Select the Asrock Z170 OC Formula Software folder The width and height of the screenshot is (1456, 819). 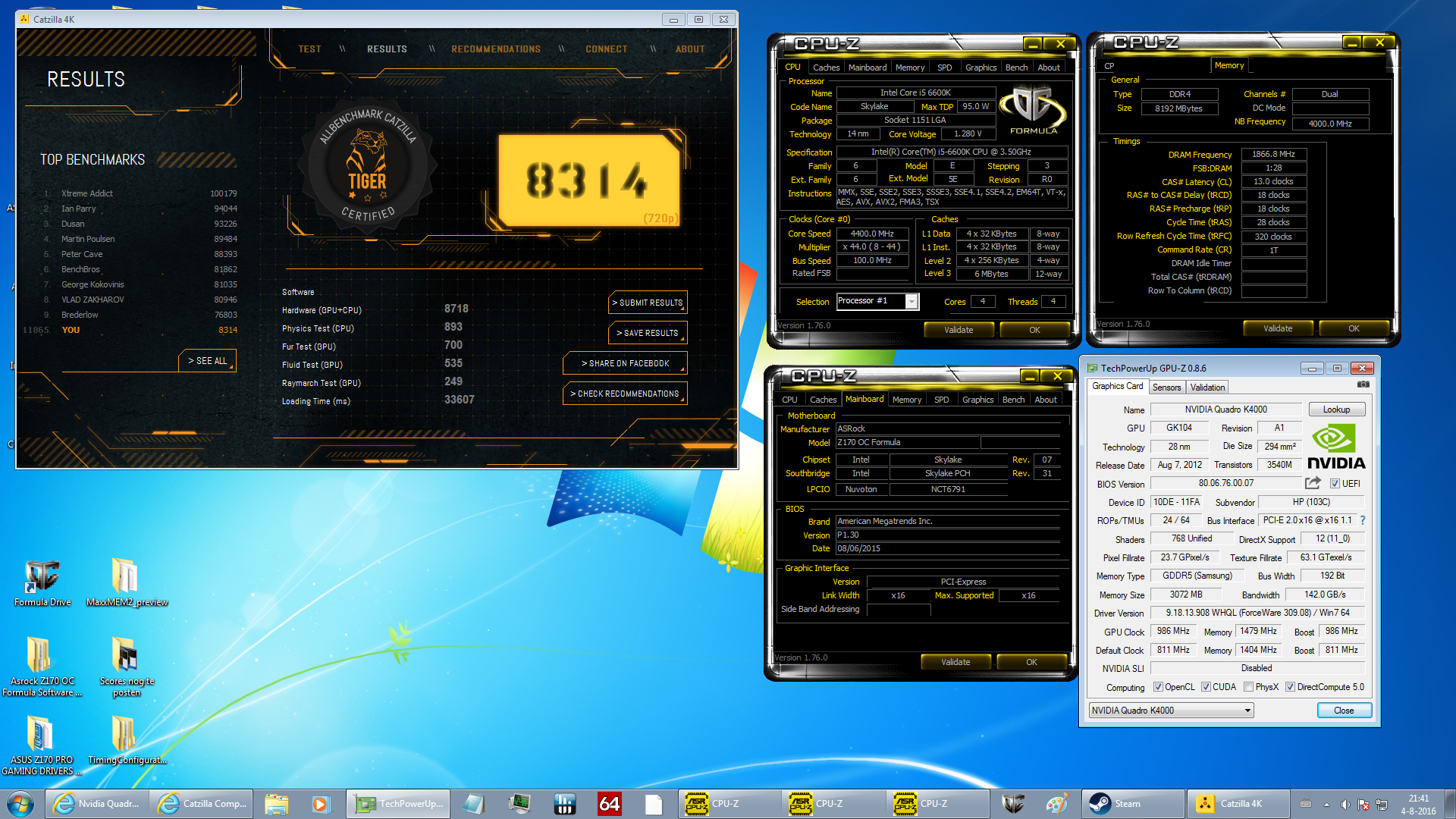(x=39, y=667)
